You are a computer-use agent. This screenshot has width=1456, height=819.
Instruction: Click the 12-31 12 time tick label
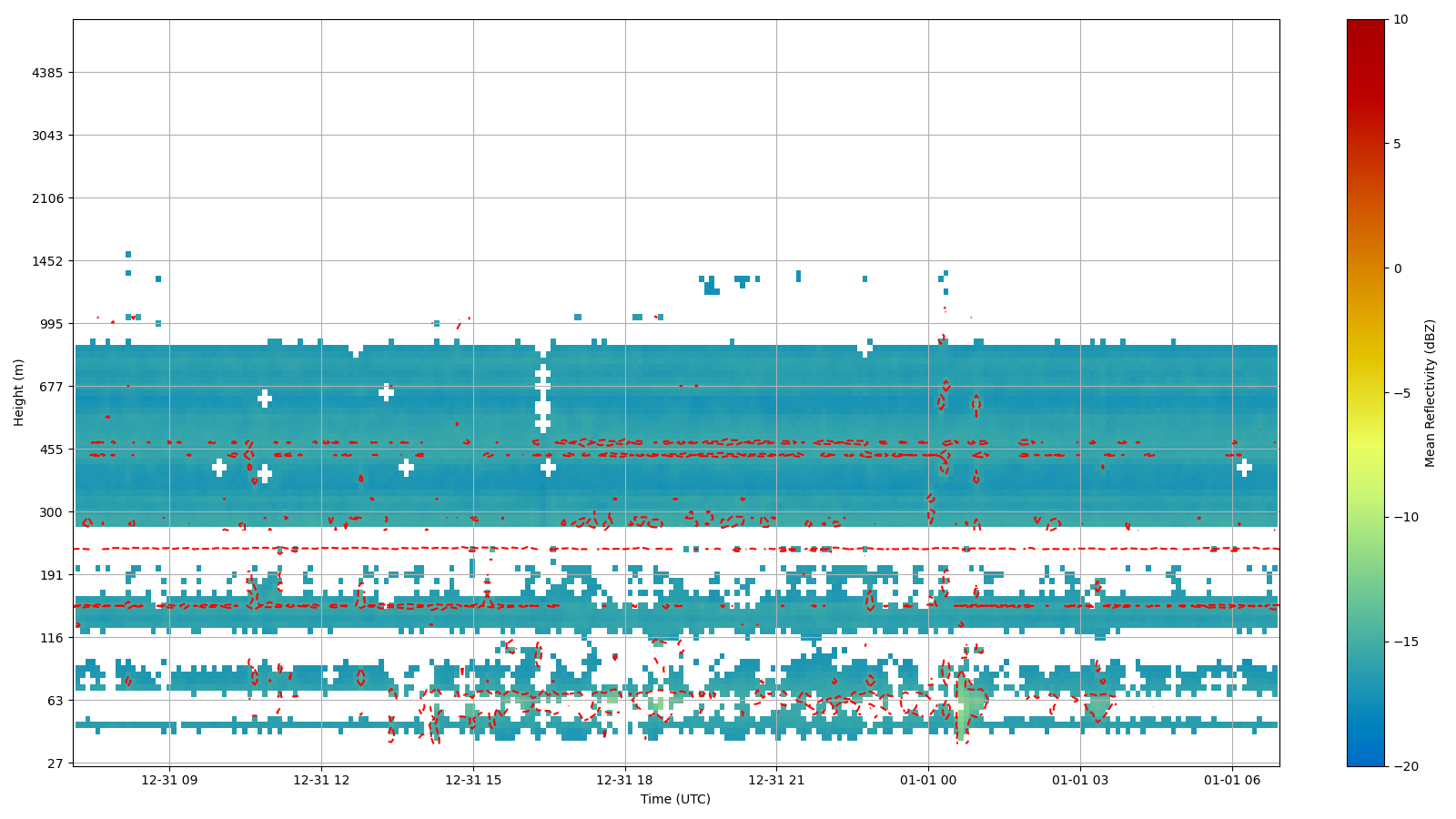pos(321,780)
